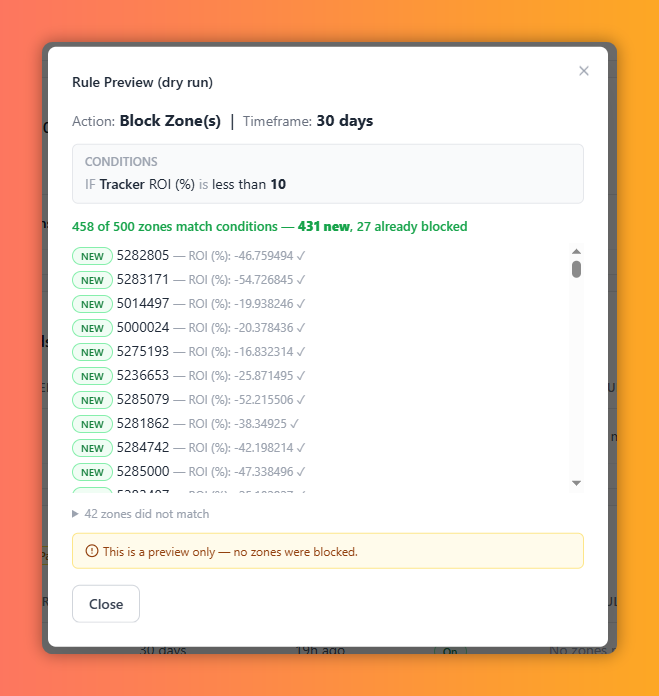Click the scrollbar up arrow
659x696 pixels.
576,251
